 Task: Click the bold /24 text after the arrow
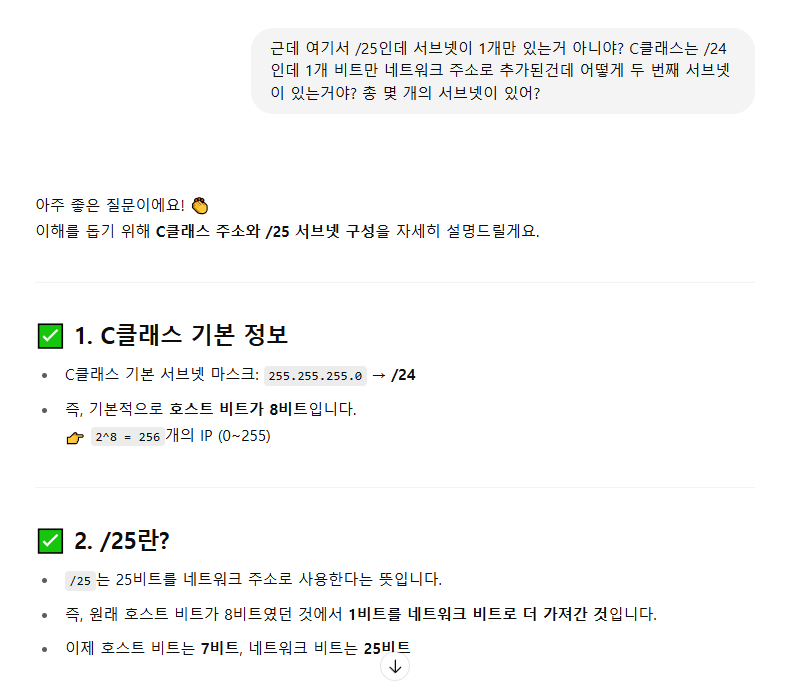(403, 375)
